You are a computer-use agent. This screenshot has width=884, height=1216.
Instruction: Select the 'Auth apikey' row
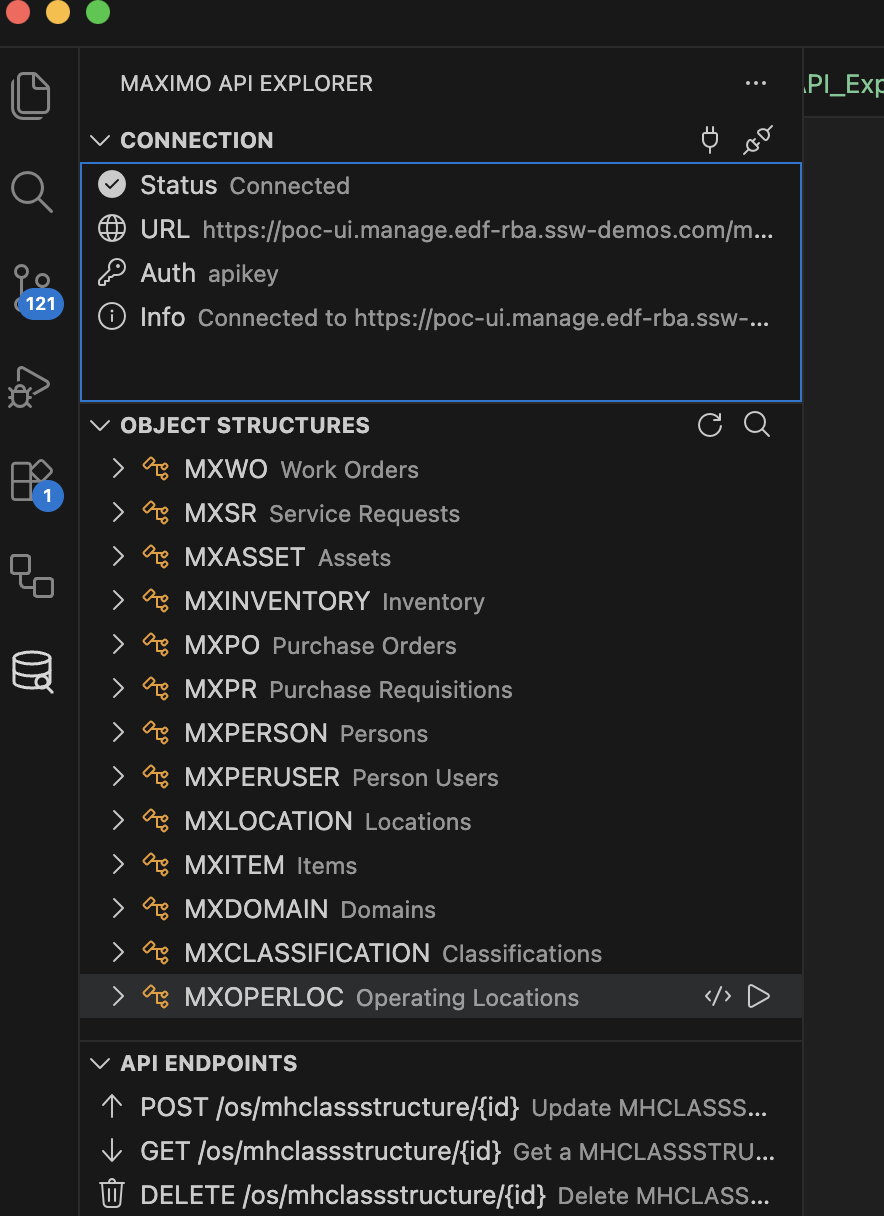[441, 273]
